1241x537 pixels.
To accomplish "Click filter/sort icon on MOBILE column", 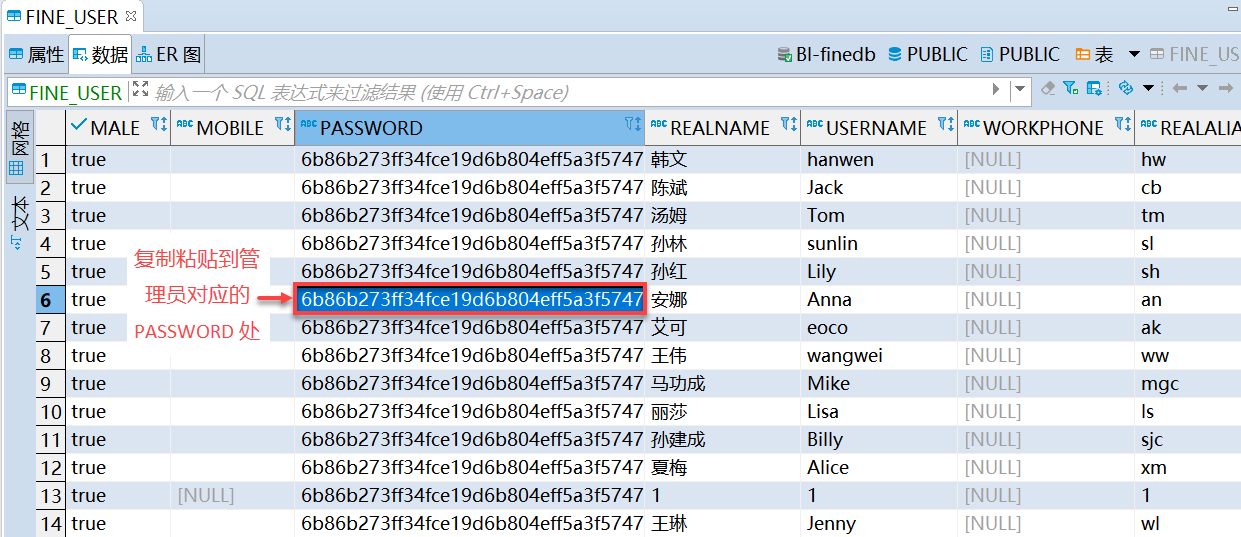I will click(x=282, y=125).
